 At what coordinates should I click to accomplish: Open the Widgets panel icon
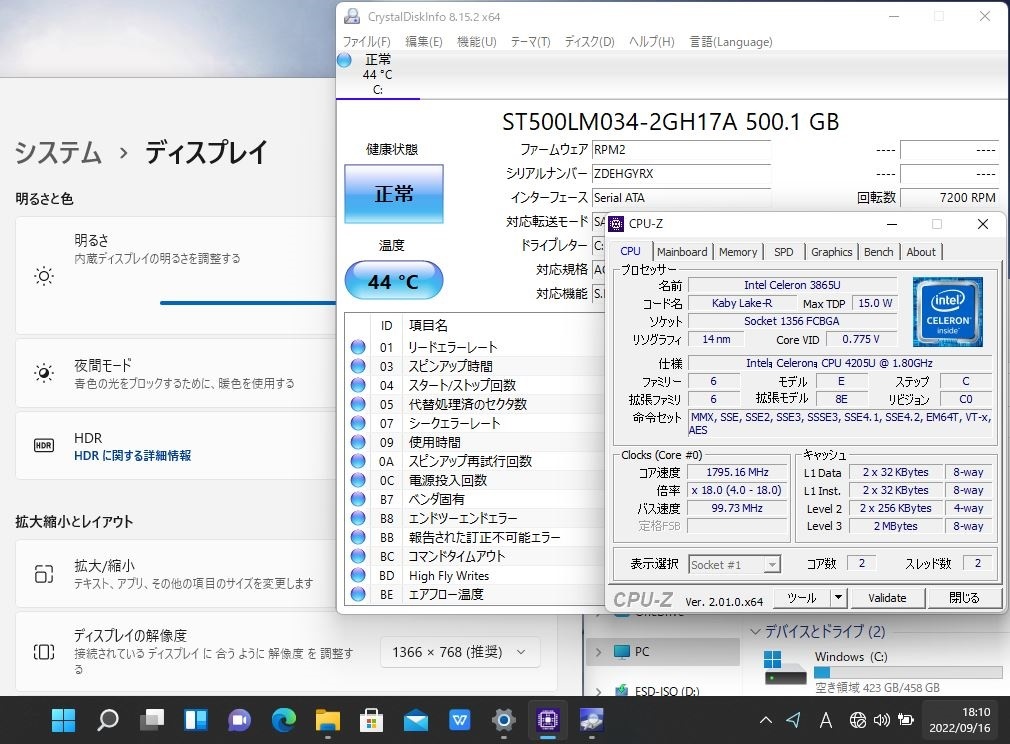click(x=196, y=720)
